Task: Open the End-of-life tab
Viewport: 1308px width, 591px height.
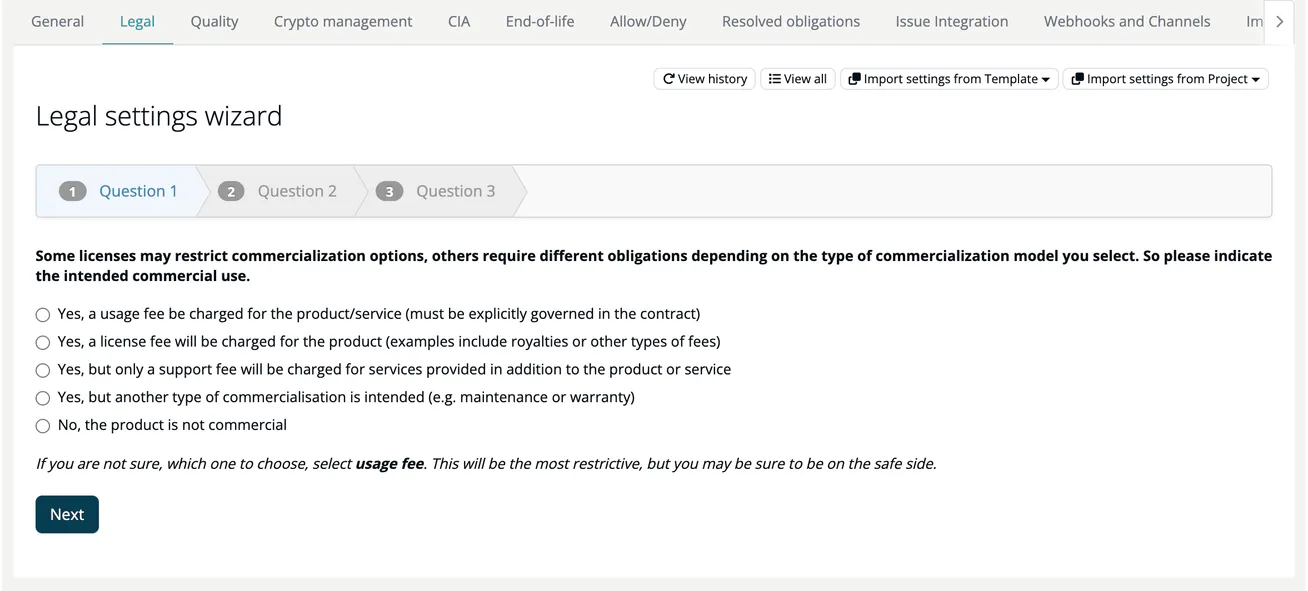Action: pyautogui.click(x=540, y=21)
